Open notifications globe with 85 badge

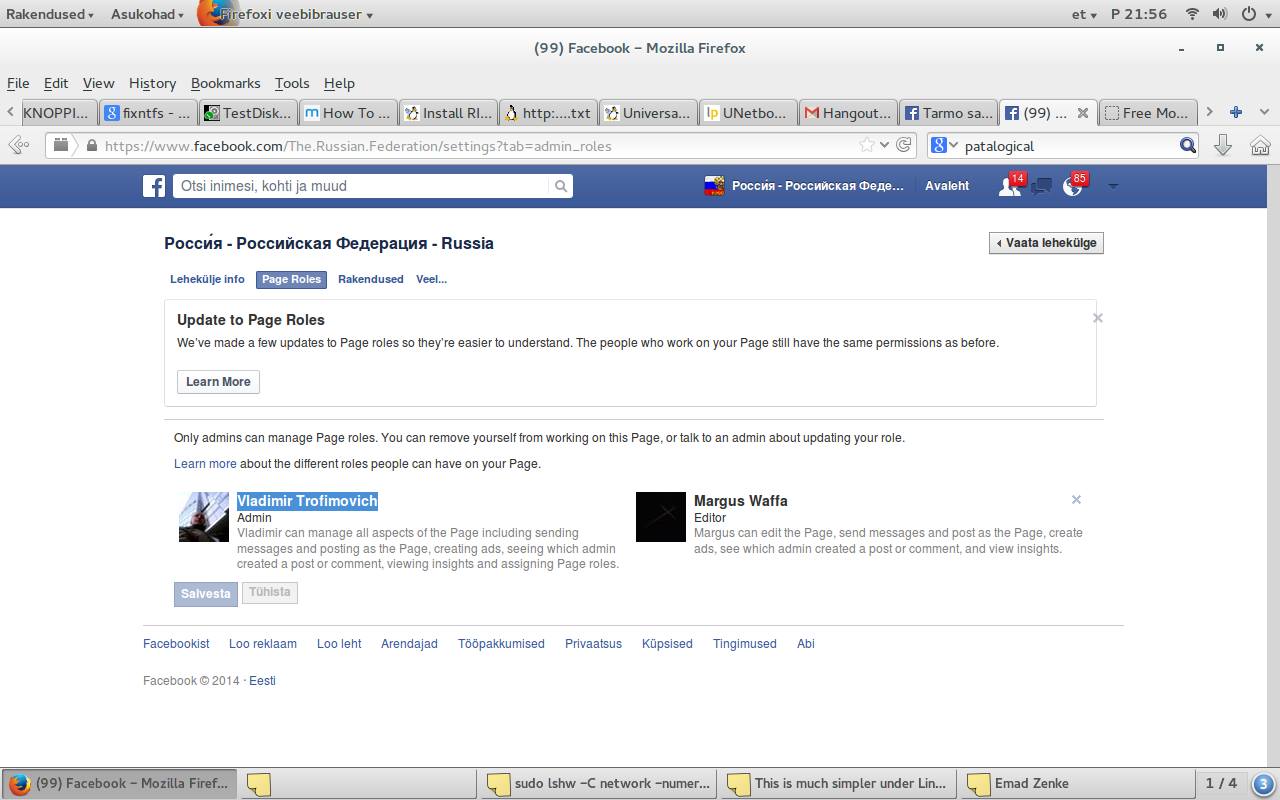click(x=1073, y=186)
